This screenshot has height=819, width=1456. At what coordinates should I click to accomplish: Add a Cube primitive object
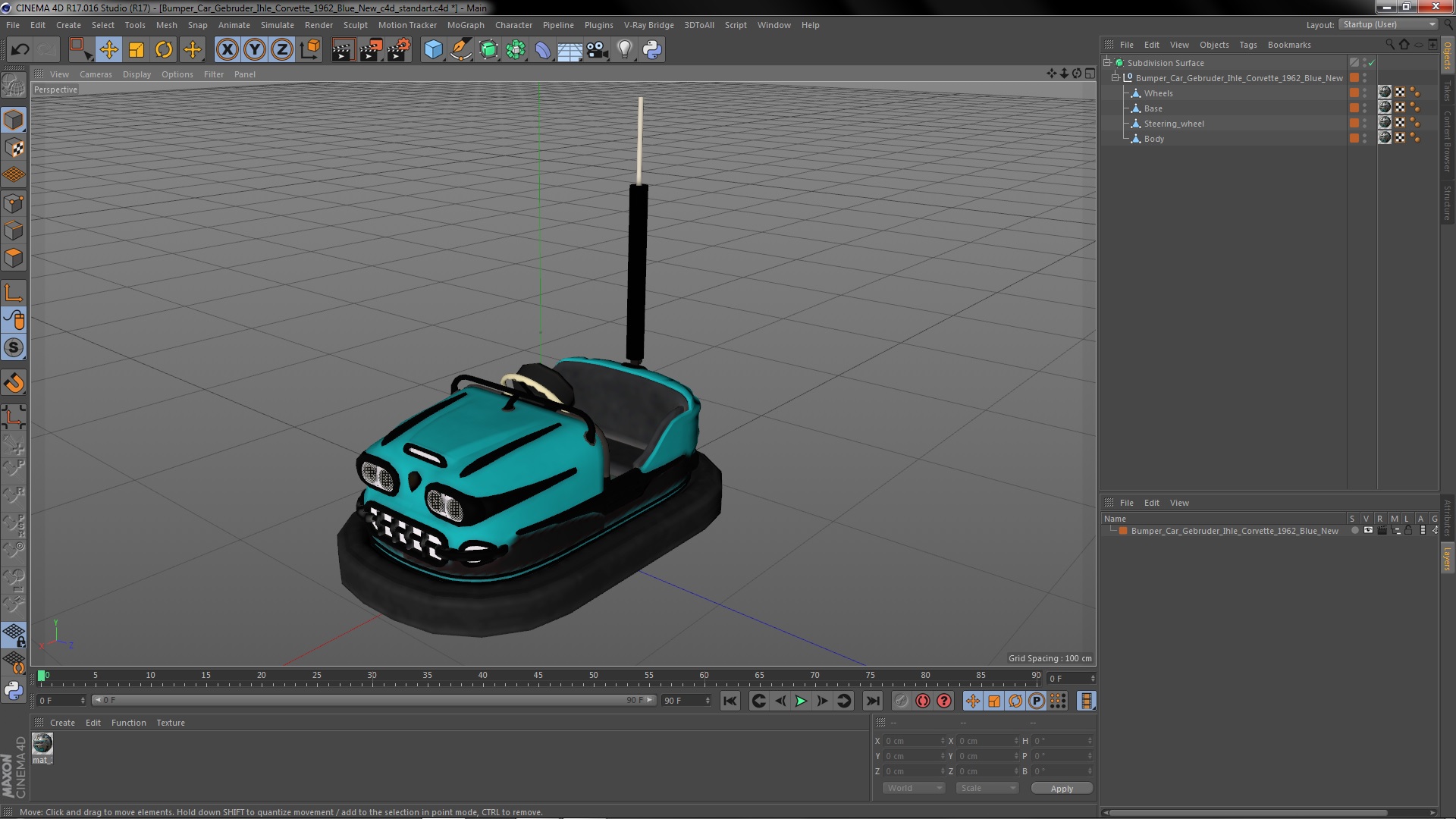point(433,50)
